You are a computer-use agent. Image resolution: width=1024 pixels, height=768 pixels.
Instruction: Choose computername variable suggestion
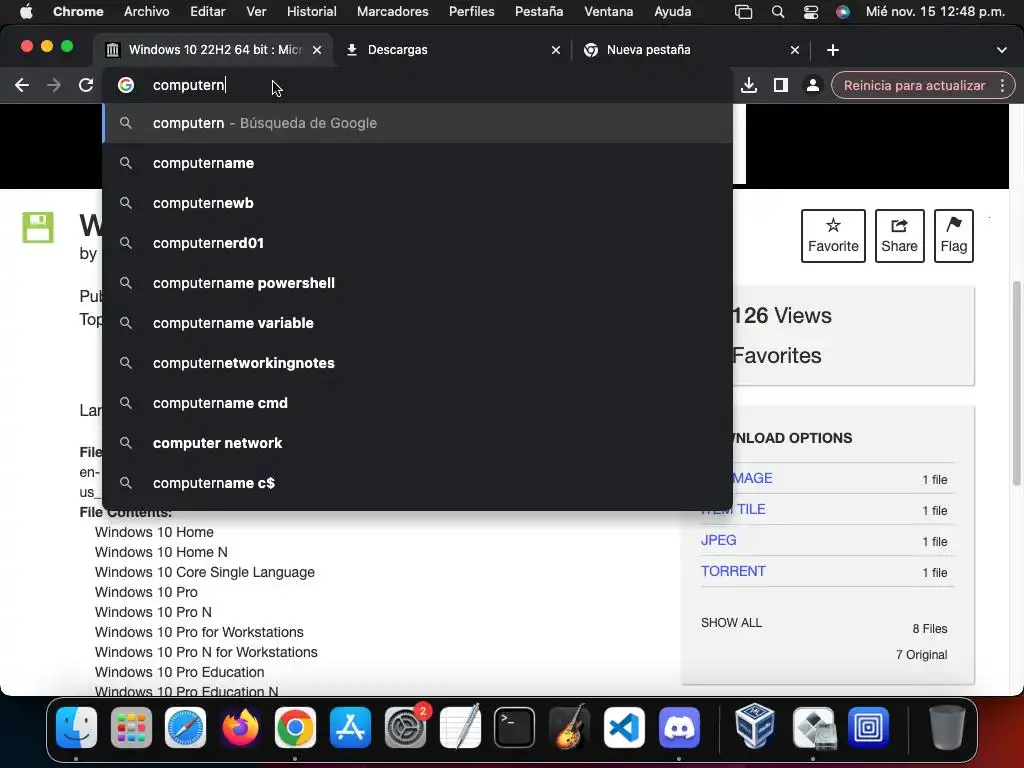click(x=418, y=323)
